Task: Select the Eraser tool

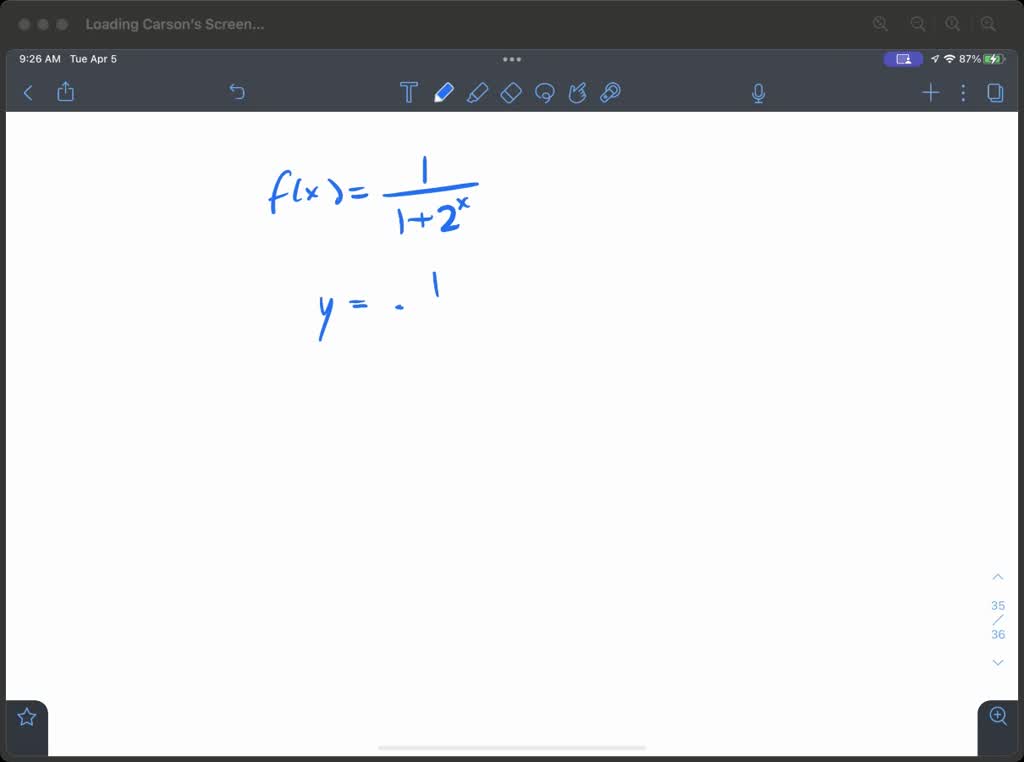Action: [x=511, y=92]
